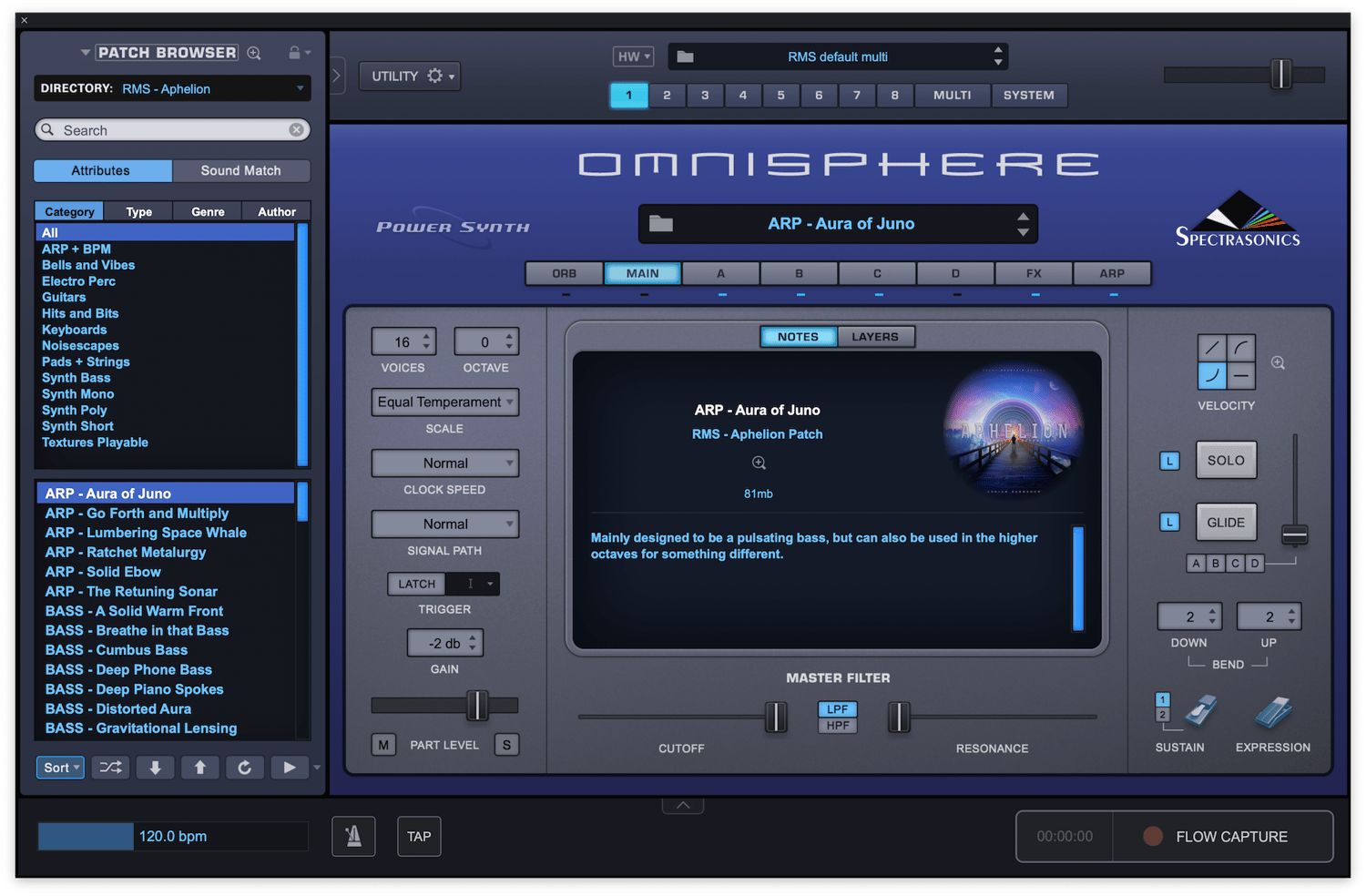
Task: Select flat velocity curve preset
Action: [x=1241, y=375]
